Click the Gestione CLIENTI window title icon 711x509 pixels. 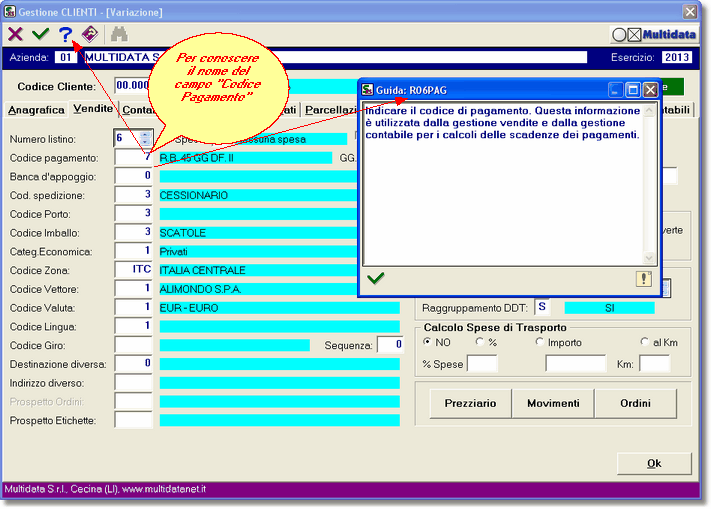tap(10, 11)
